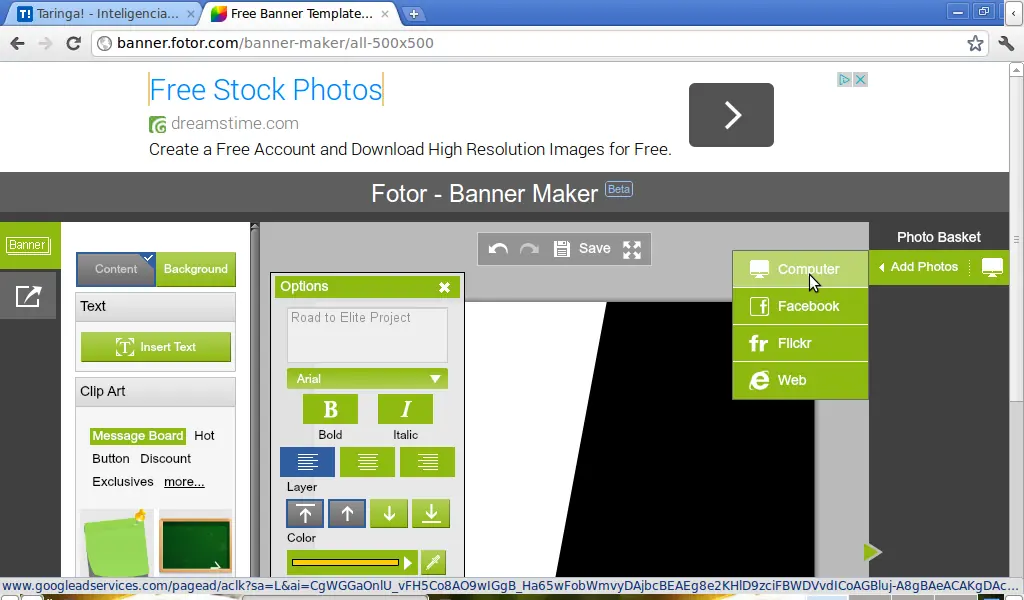Align text to the left
The width and height of the screenshot is (1024, 600).
pyautogui.click(x=308, y=462)
